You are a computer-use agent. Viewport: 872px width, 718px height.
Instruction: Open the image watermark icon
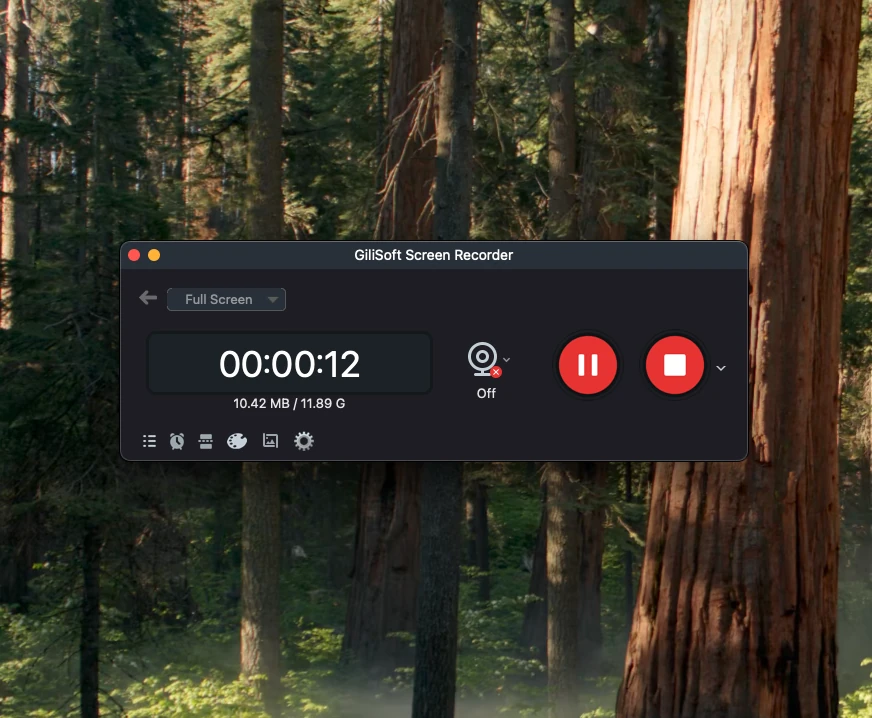[270, 440]
